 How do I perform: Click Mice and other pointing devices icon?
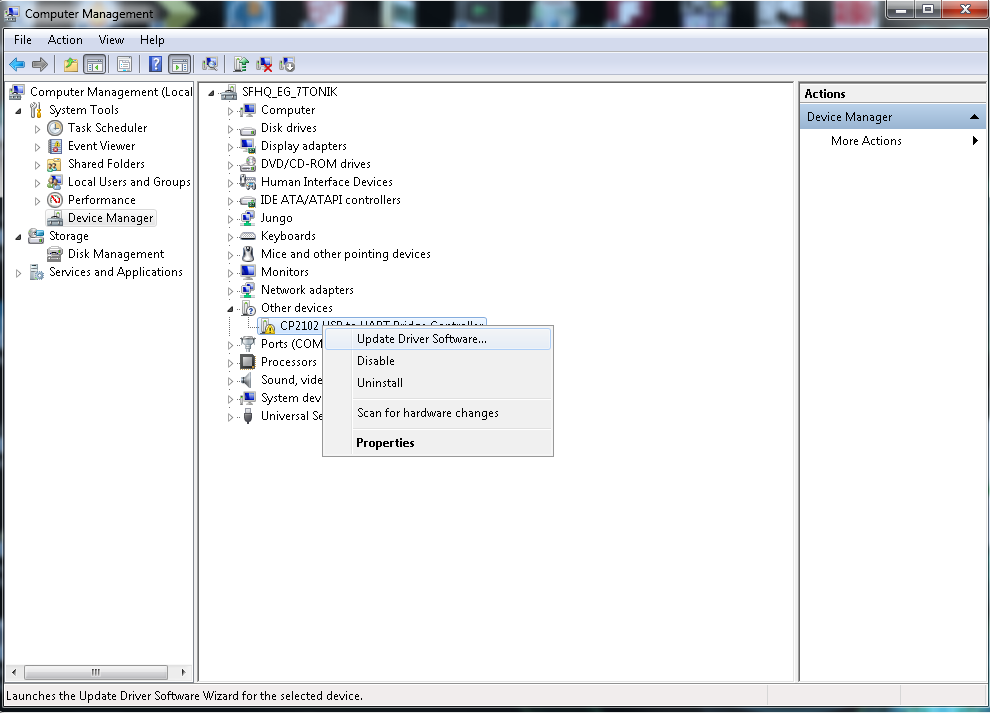(248, 255)
